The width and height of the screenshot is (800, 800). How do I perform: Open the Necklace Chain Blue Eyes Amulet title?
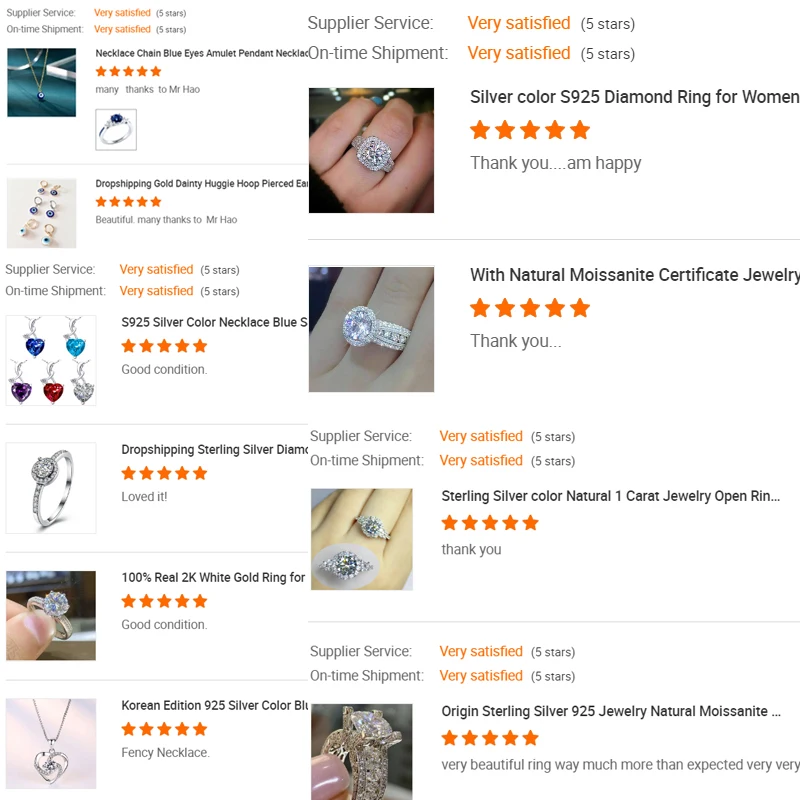pos(202,54)
